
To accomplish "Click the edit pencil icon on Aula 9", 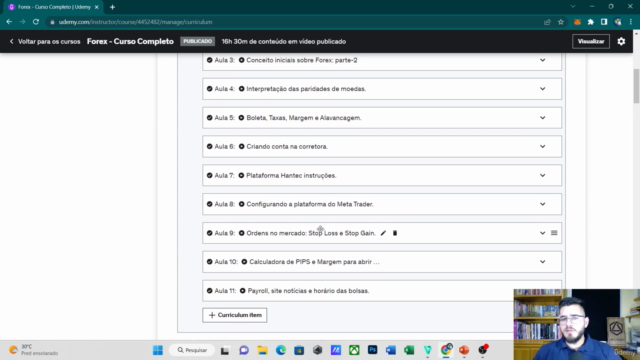I will [383, 233].
